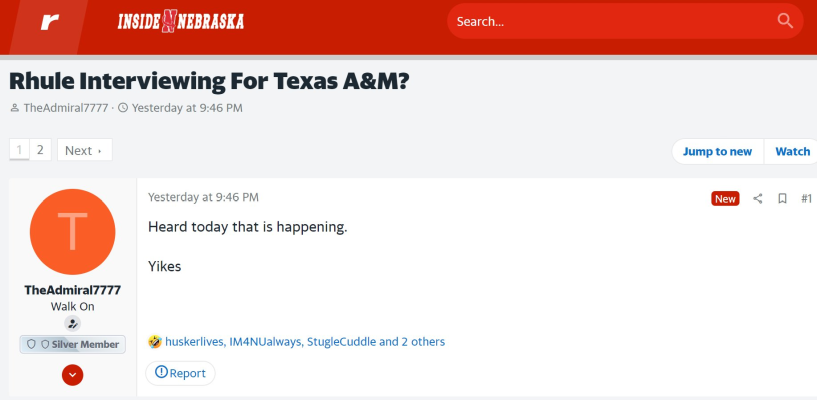Viewport: 817px width, 400px height.
Task: Focus the Search input field
Action: point(612,21)
